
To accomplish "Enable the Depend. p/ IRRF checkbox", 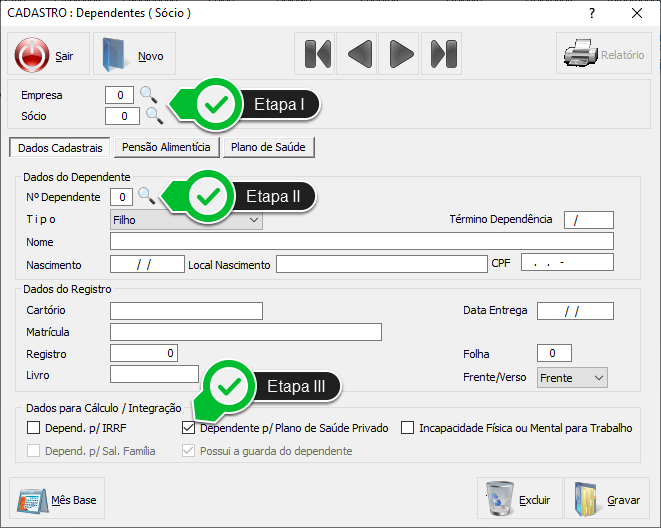I will click(34, 428).
